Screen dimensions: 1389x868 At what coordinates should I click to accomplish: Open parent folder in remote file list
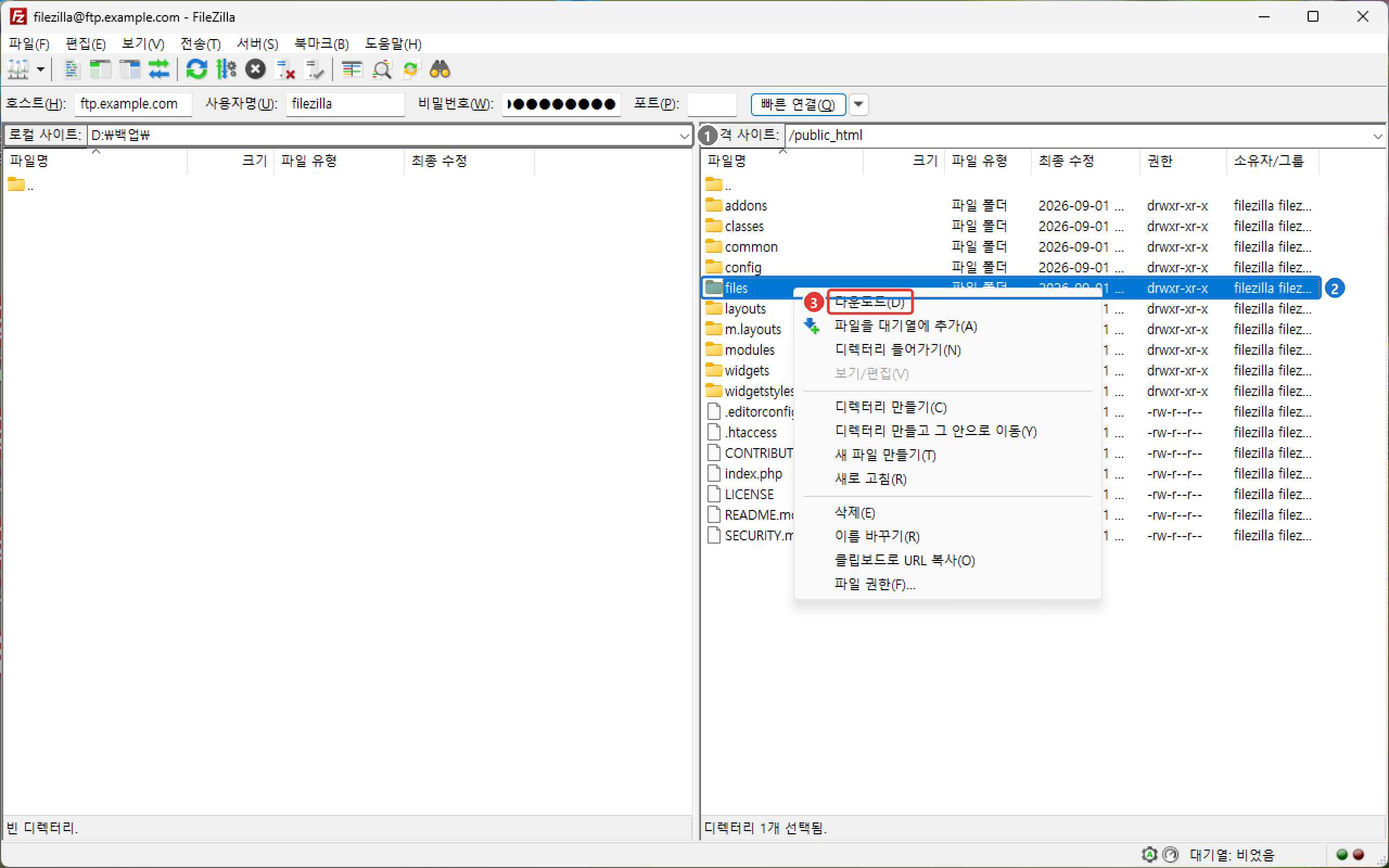click(x=718, y=186)
